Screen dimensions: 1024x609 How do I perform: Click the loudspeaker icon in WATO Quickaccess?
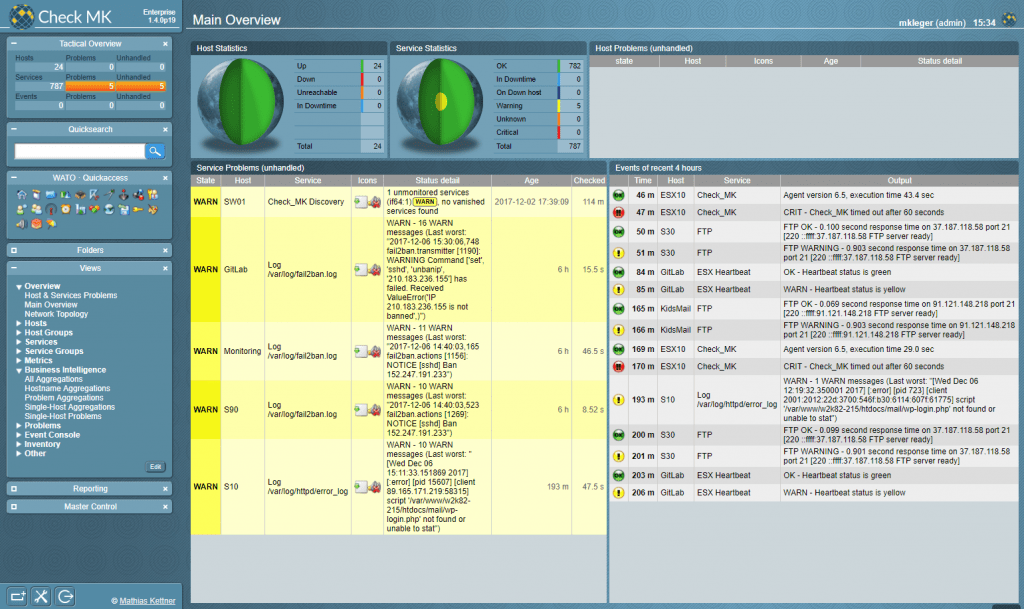tap(22, 224)
